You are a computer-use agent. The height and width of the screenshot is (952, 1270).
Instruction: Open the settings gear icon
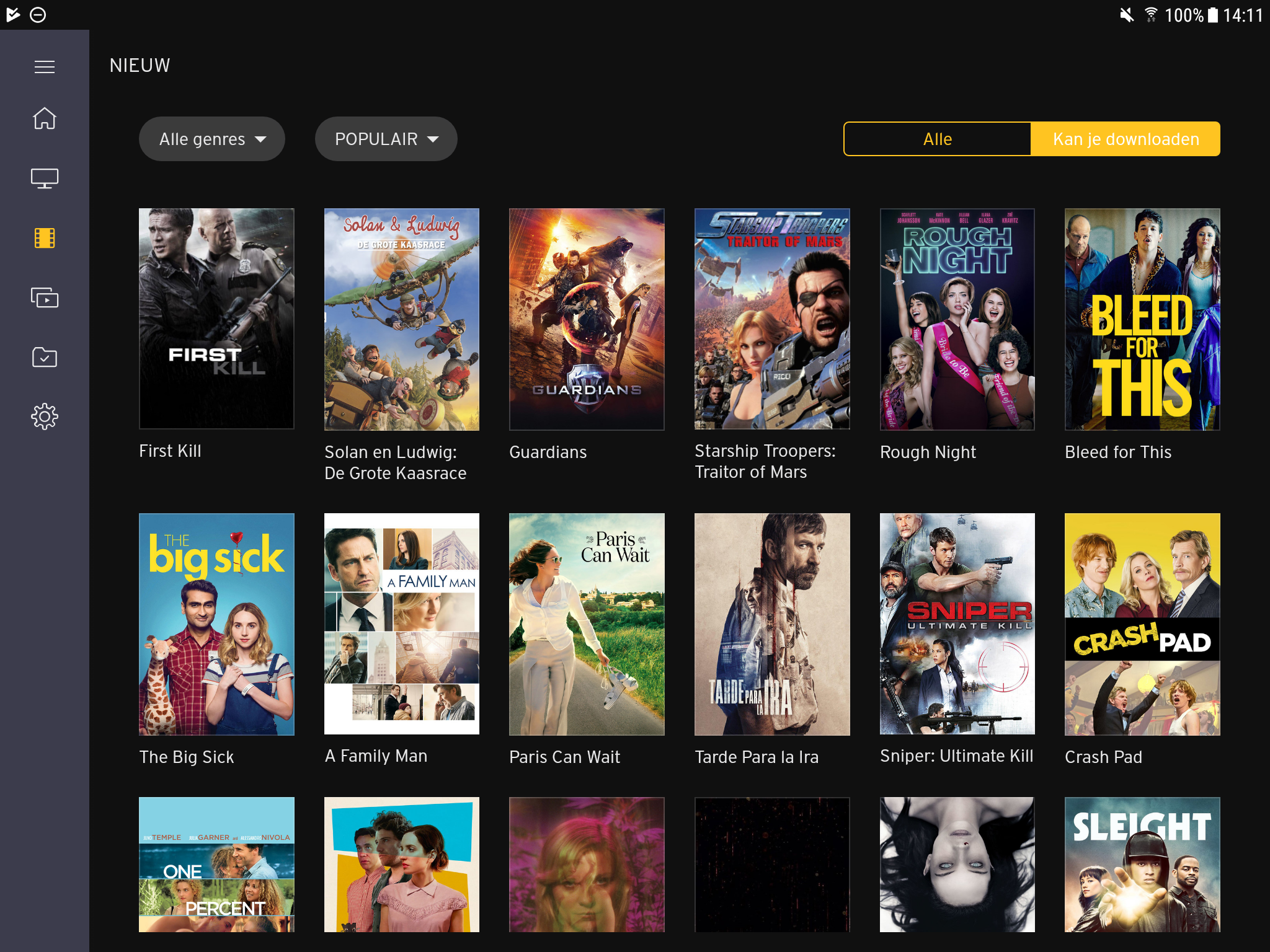click(x=44, y=416)
